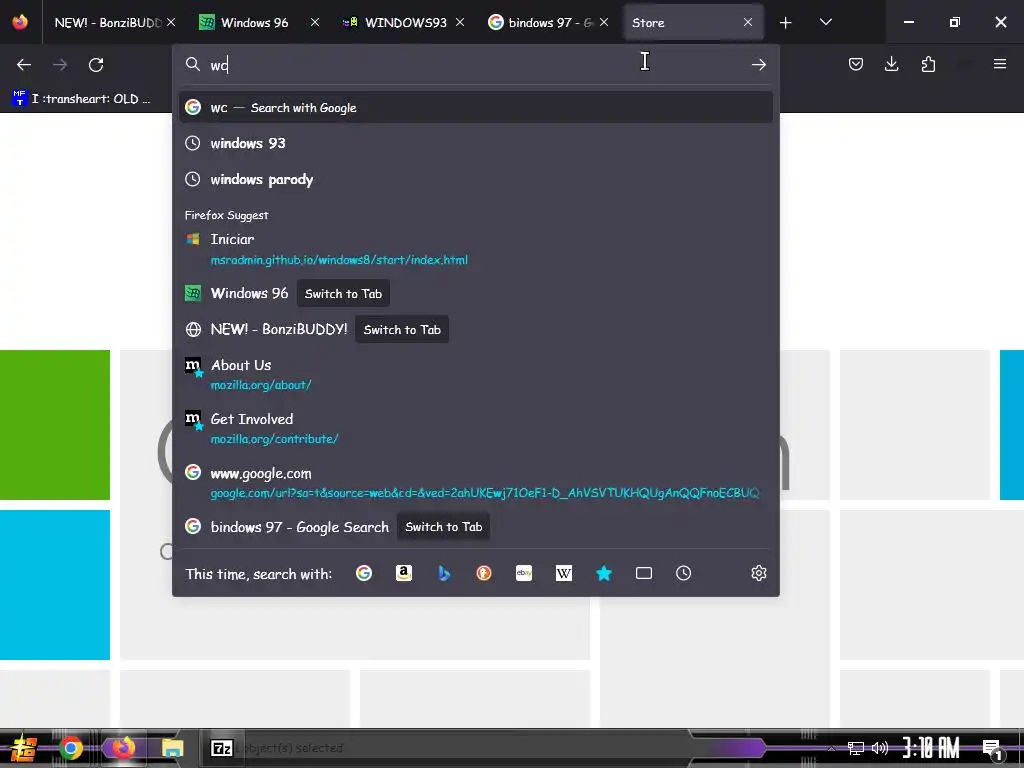Open the Start button on taskbar
The height and width of the screenshot is (768, 1024).
pyautogui.click(x=24, y=748)
